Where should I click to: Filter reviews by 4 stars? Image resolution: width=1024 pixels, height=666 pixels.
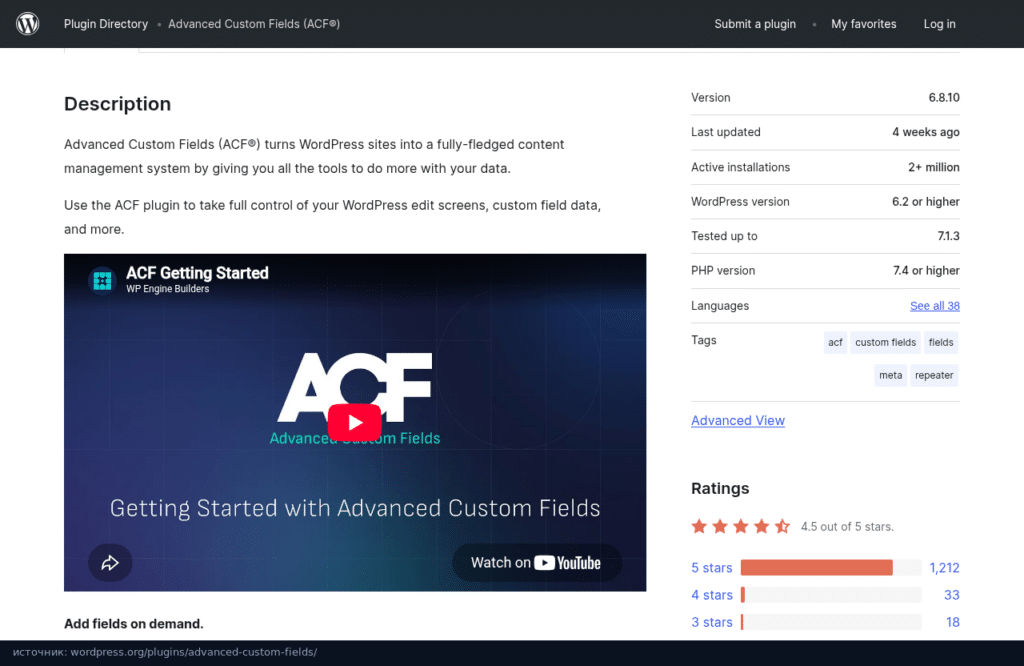712,595
